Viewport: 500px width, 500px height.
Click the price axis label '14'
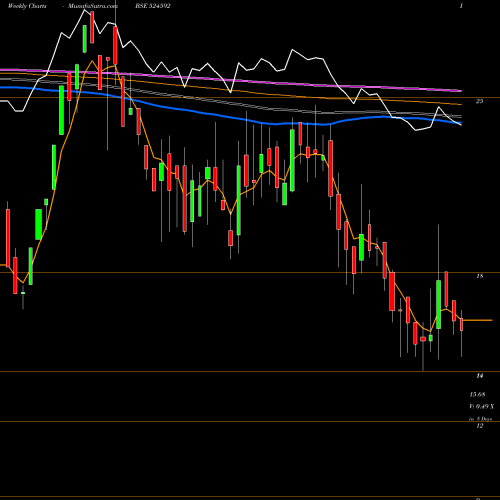[x=479, y=376]
